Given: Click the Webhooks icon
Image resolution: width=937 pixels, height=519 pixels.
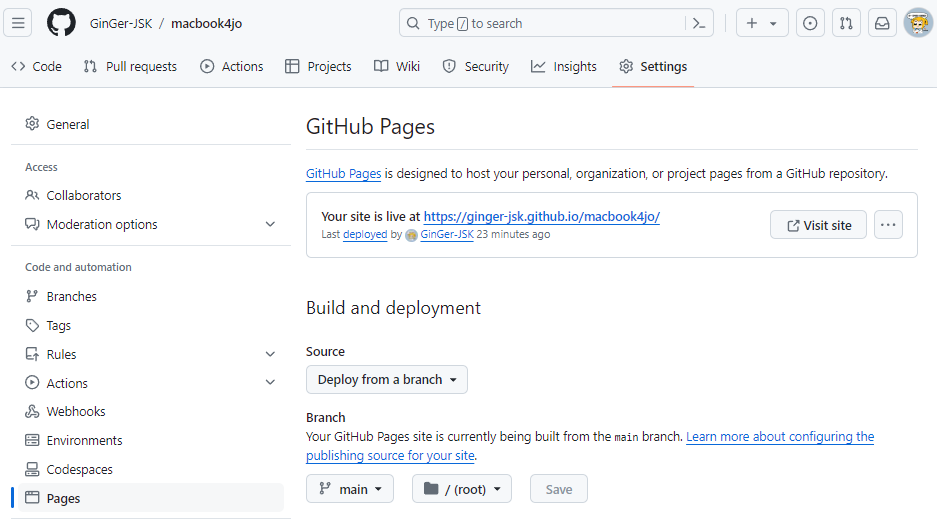Looking at the screenshot, I should coord(32,411).
